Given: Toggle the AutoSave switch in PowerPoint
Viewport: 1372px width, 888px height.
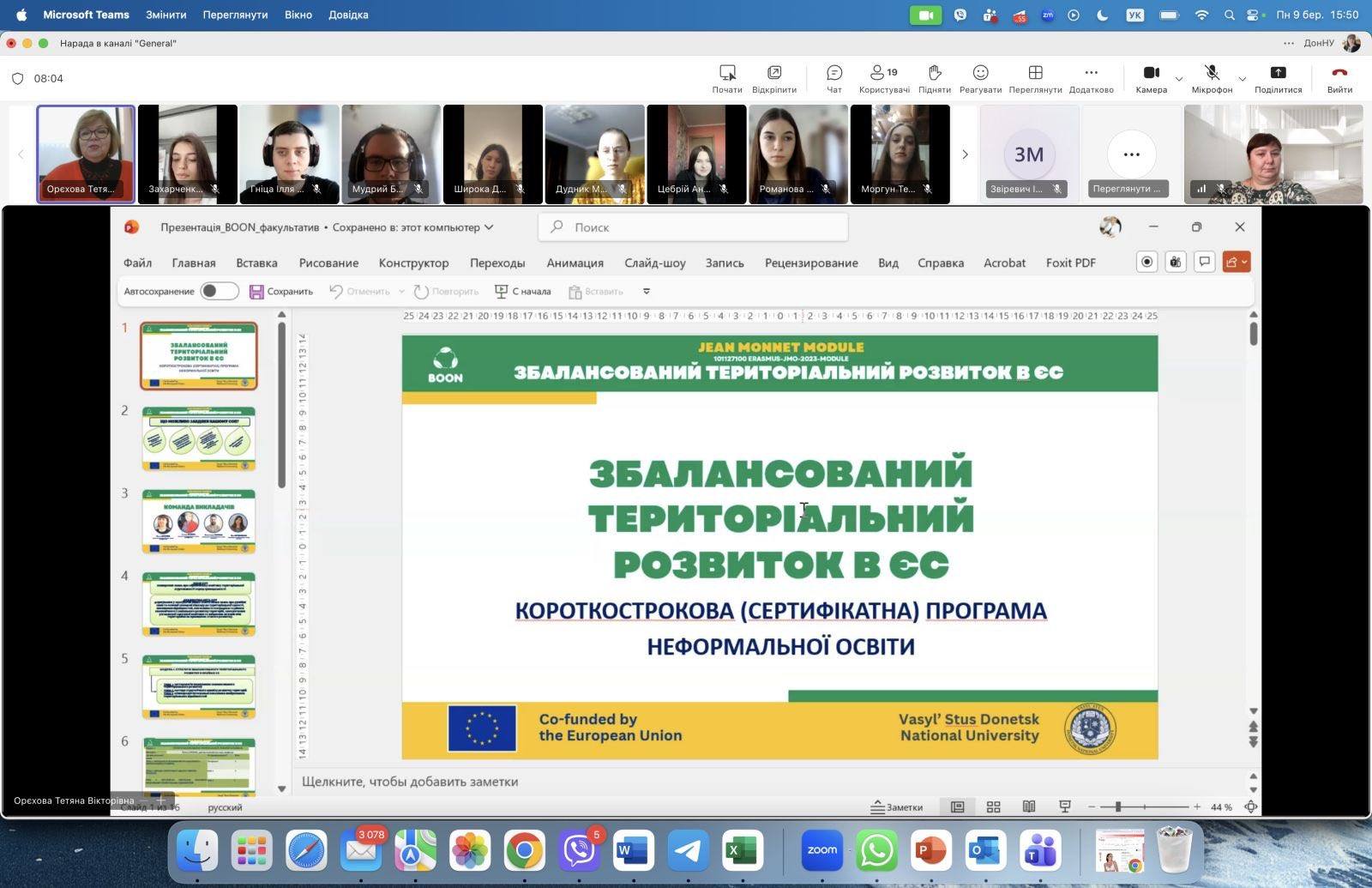Looking at the screenshot, I should pyautogui.click(x=220, y=292).
